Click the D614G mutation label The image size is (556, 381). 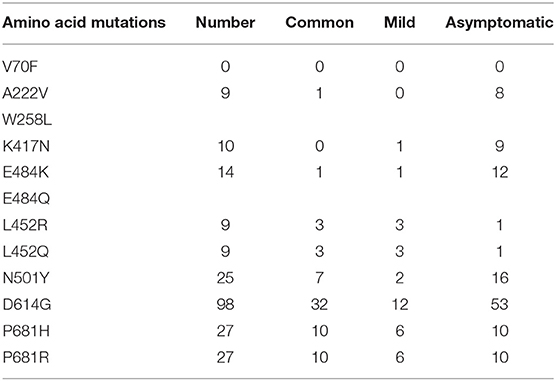click(27, 305)
